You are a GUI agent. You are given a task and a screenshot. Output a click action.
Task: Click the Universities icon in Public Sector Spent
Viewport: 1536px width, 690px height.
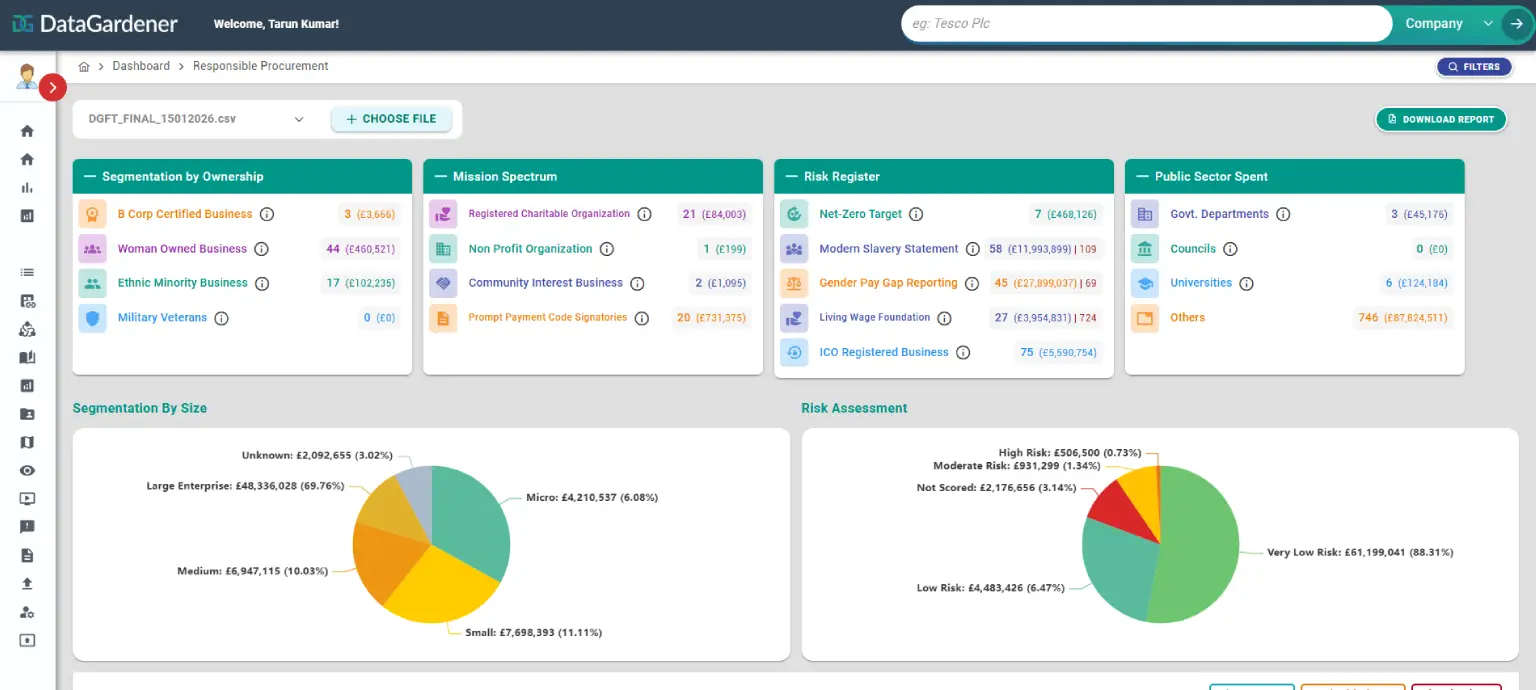[x=1144, y=282]
